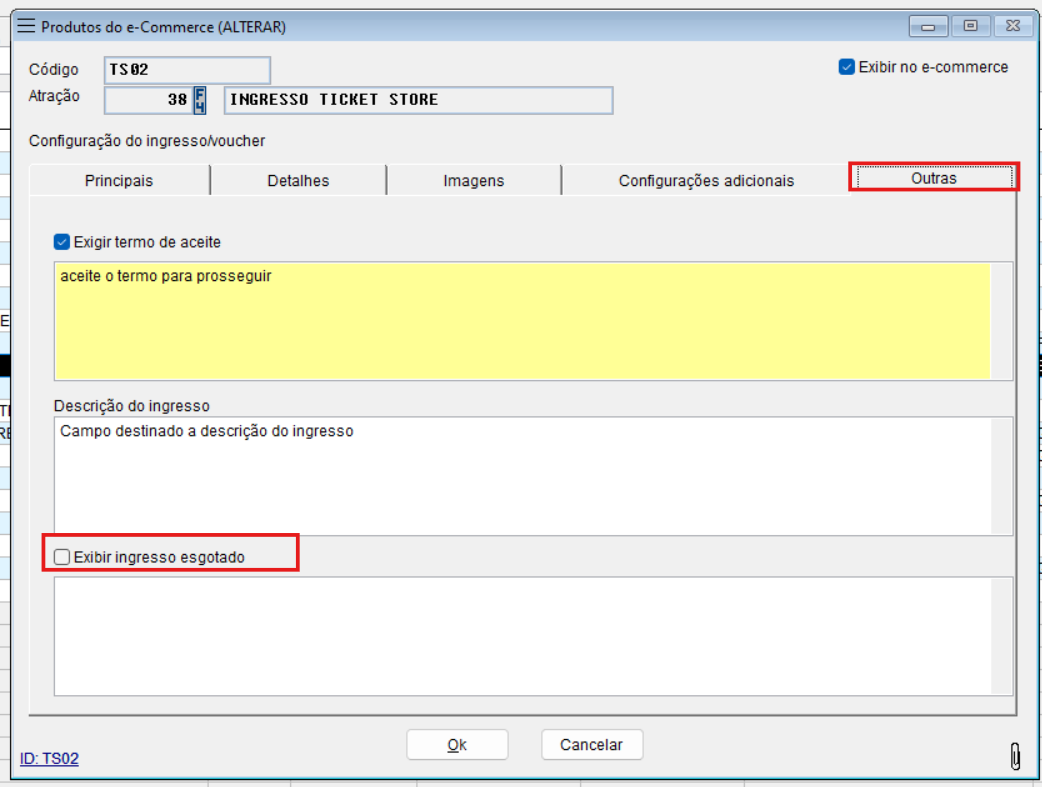Disable the Exibir no e-commerce checkbox

tap(847, 67)
